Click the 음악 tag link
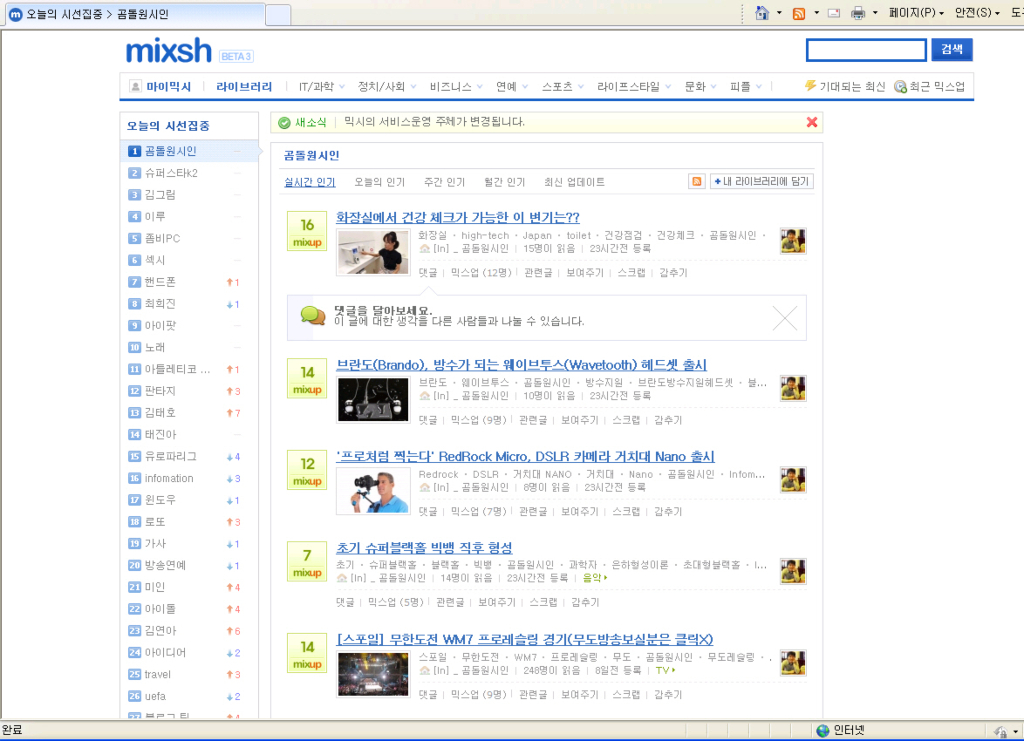Screen dimensions: 1024x741 pyautogui.click(x=594, y=578)
